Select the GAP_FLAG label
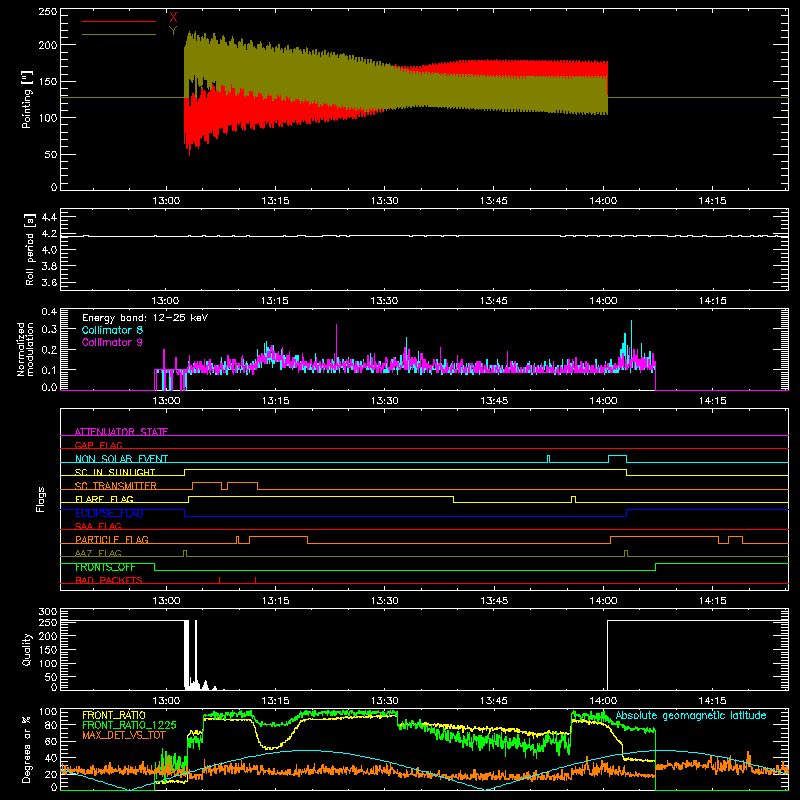This screenshot has width=800, height=800. pyautogui.click(x=98, y=445)
